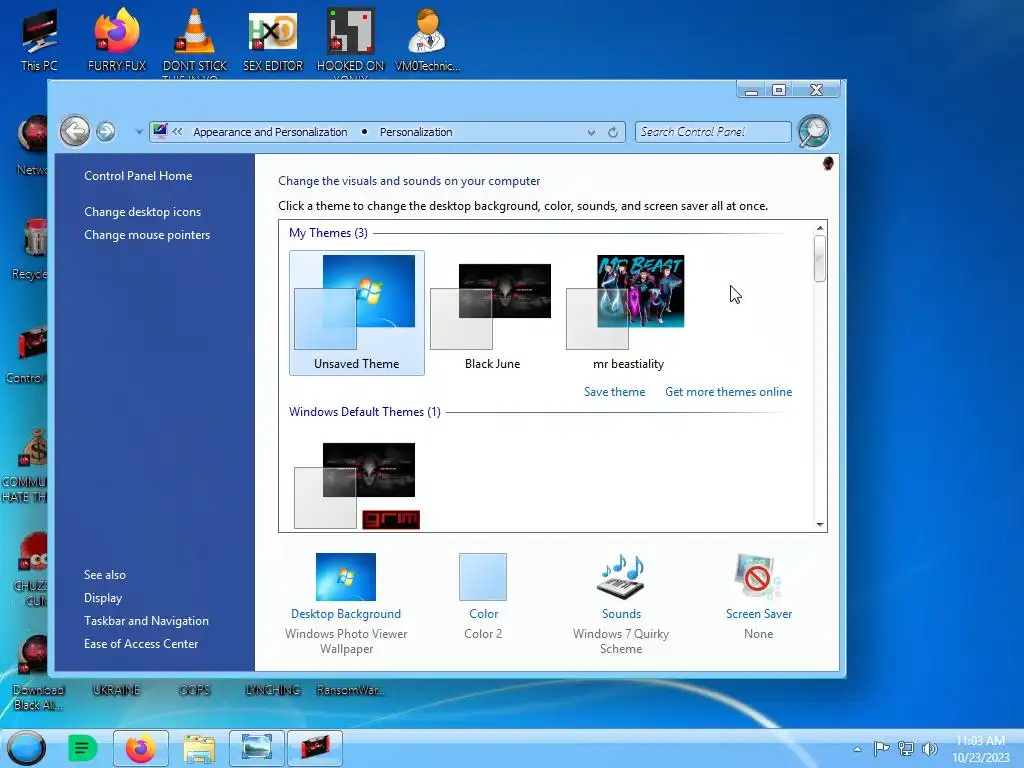Image resolution: width=1024 pixels, height=768 pixels.
Task: Open Control Panel Home
Action: pyautogui.click(x=138, y=176)
